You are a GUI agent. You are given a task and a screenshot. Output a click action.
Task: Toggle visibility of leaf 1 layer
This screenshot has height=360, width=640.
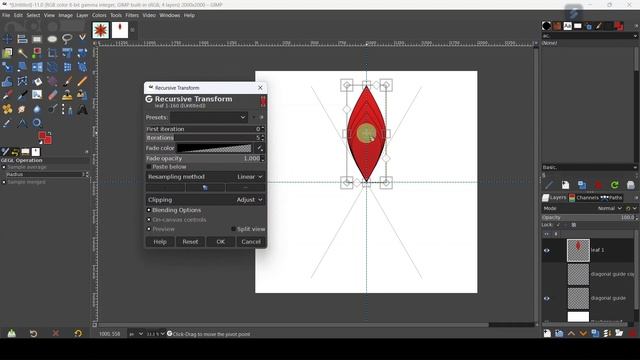click(547, 251)
